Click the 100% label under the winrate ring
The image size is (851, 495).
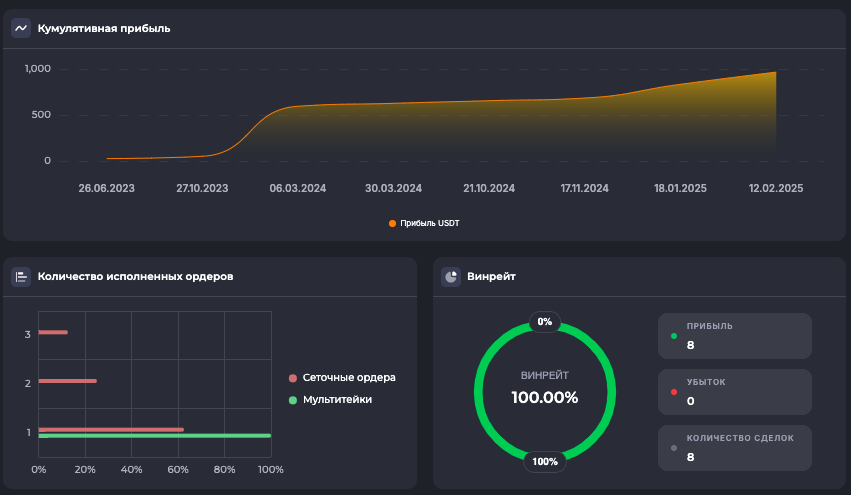click(x=545, y=461)
